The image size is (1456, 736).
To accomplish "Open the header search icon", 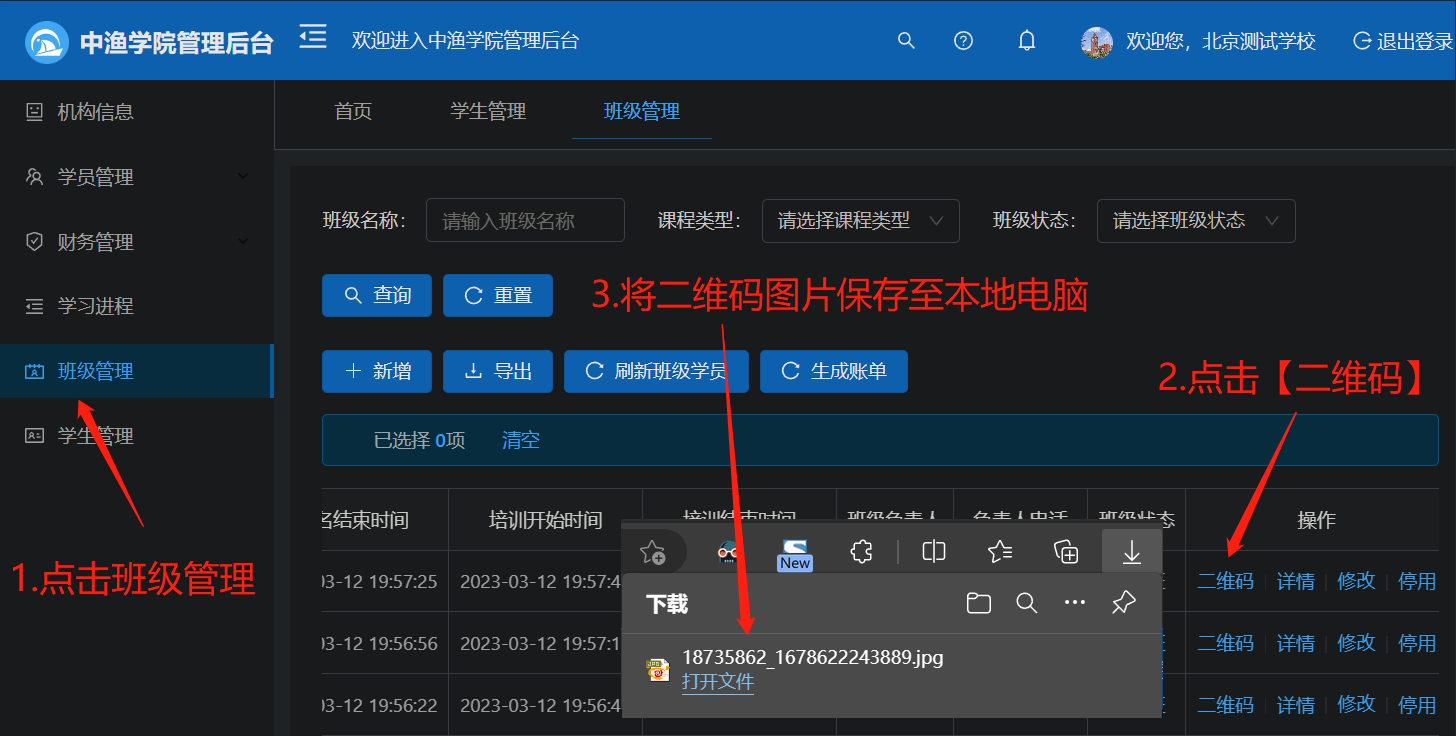I will coord(906,41).
